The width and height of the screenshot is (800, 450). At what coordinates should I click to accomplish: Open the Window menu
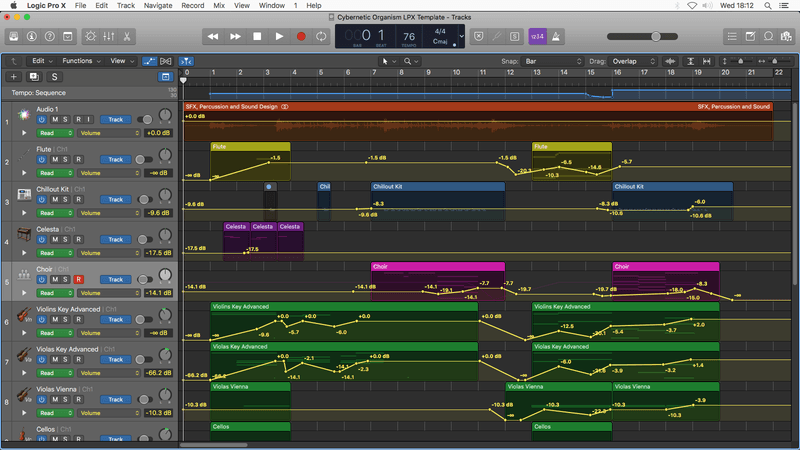(271, 6)
